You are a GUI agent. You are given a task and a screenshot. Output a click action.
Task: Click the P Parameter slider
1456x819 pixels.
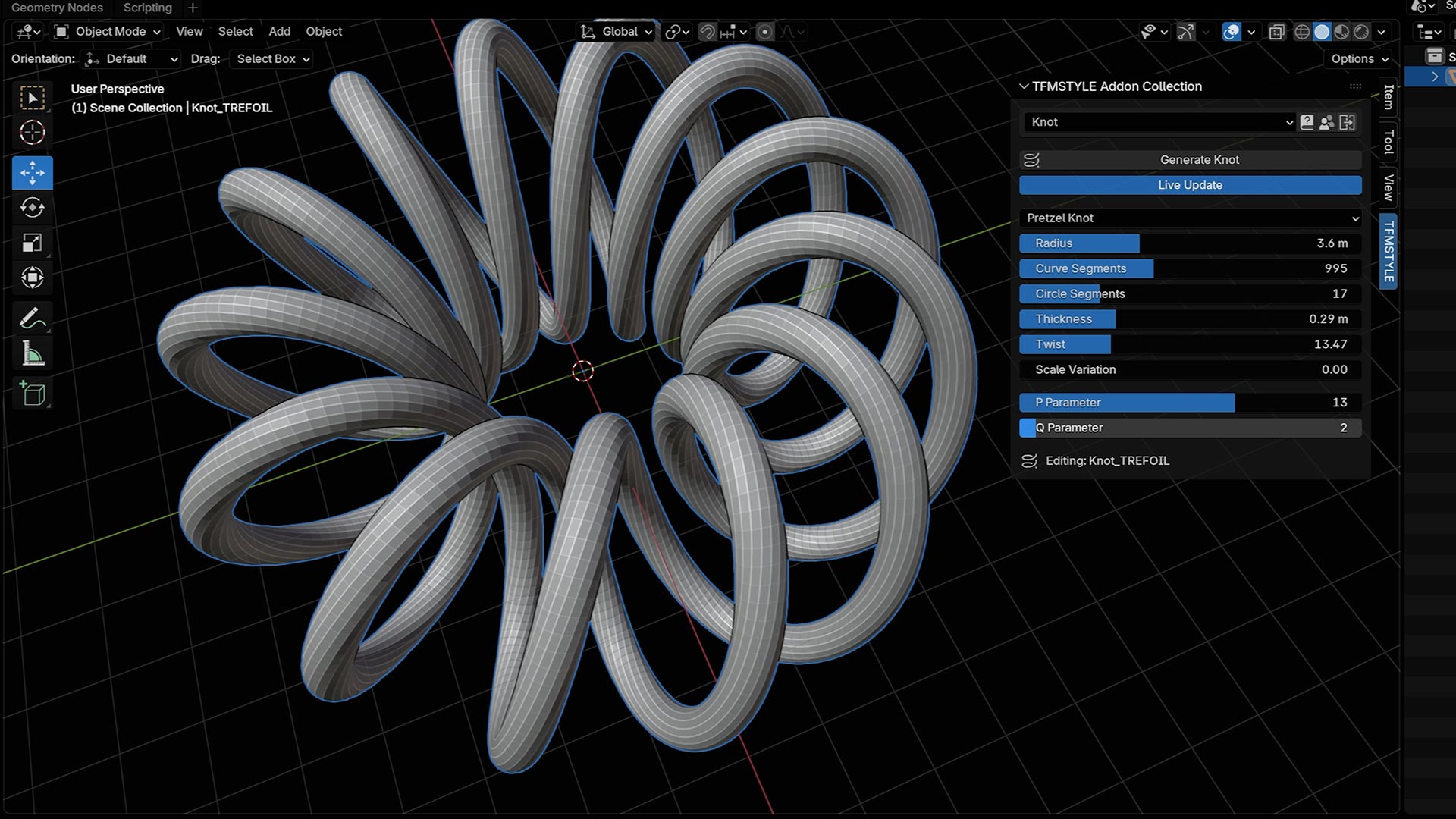click(x=1190, y=403)
